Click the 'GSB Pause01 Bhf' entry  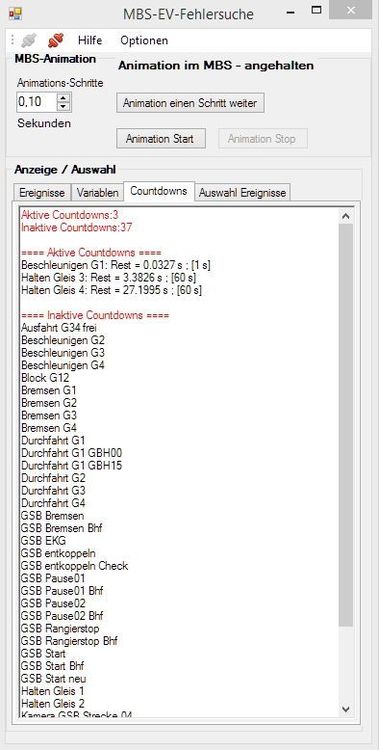pyautogui.click(x=62, y=591)
